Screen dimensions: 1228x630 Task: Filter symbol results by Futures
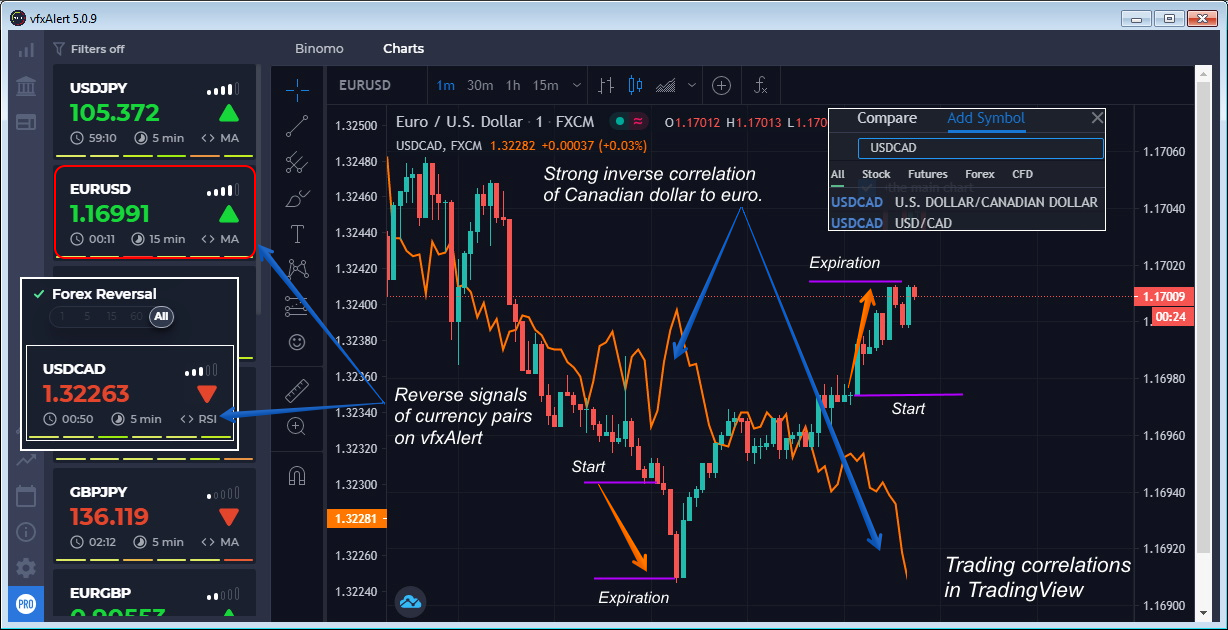[927, 174]
